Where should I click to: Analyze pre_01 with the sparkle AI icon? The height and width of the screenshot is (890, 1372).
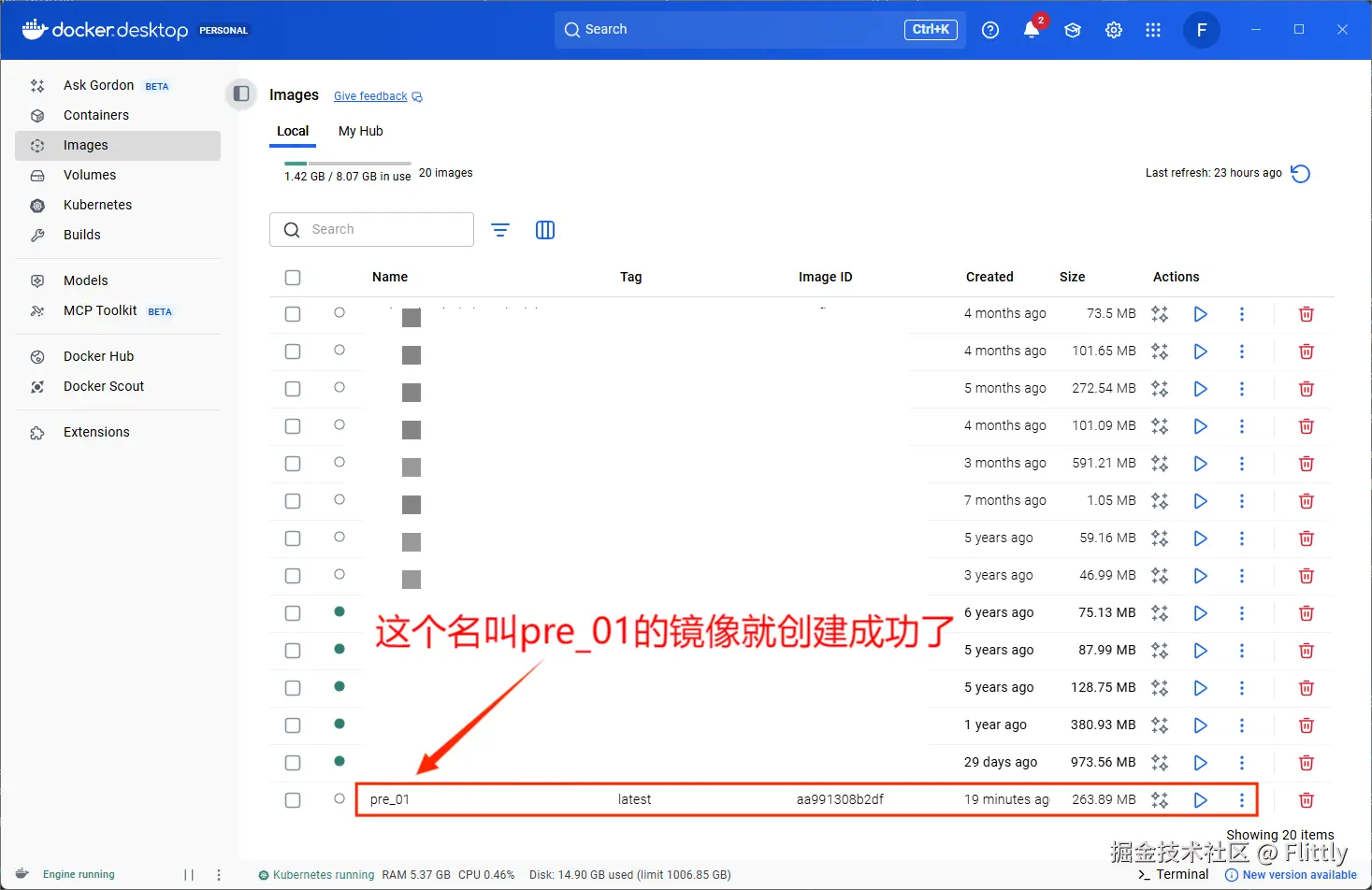coord(1159,799)
